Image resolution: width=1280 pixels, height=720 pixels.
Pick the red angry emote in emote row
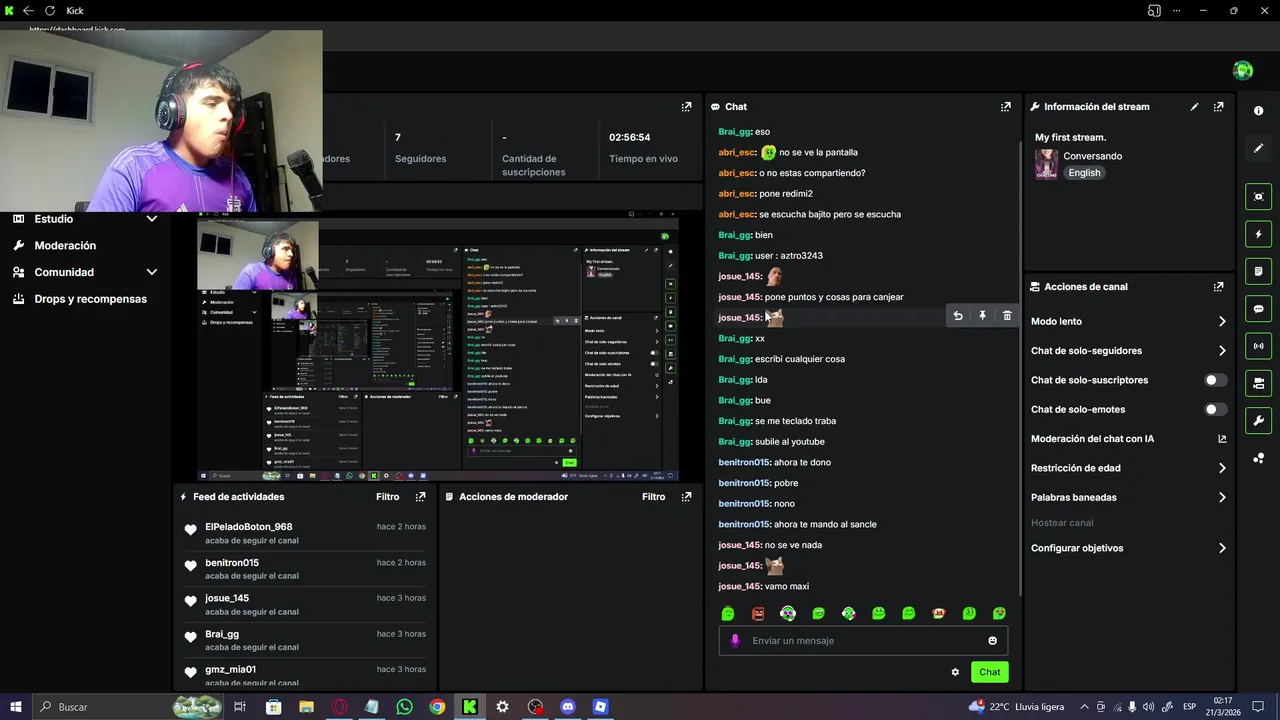[x=758, y=614]
